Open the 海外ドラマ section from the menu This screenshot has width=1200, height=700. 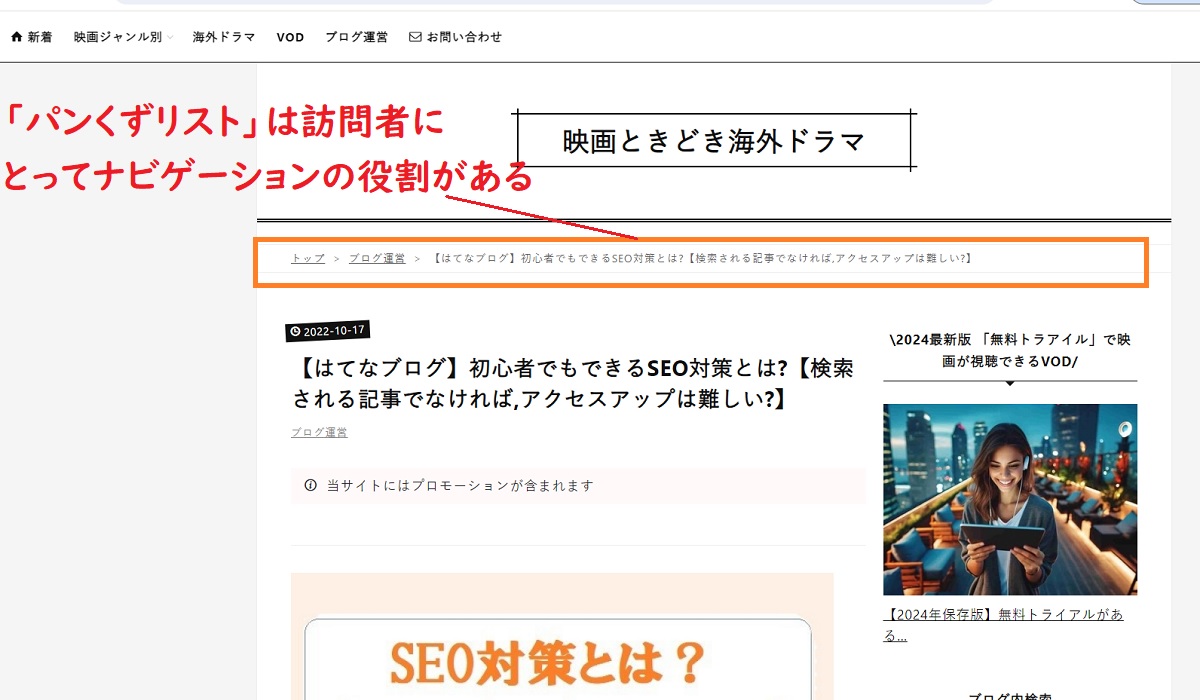pos(222,37)
